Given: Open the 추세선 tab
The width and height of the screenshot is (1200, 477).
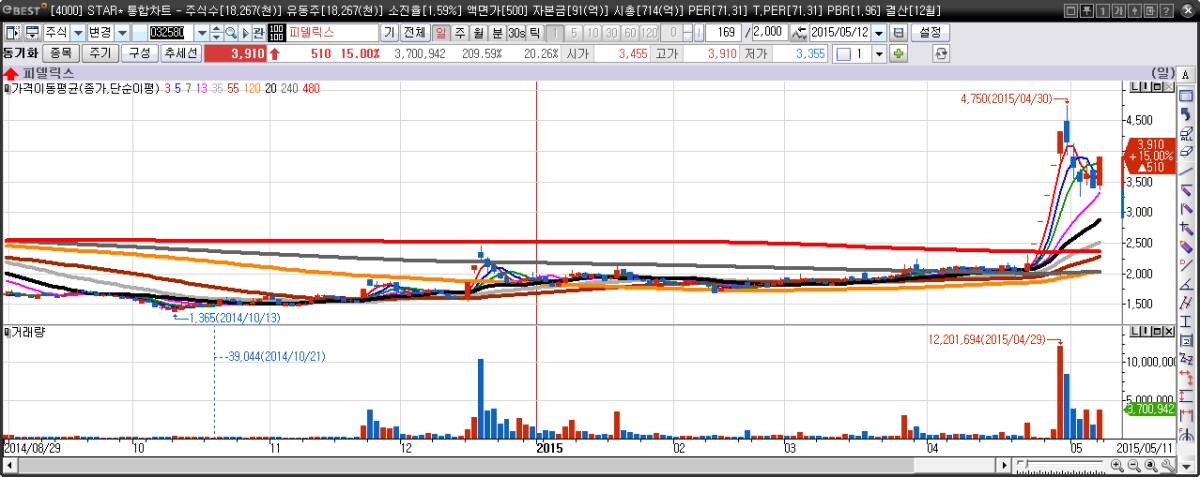Looking at the screenshot, I should click(x=181, y=53).
